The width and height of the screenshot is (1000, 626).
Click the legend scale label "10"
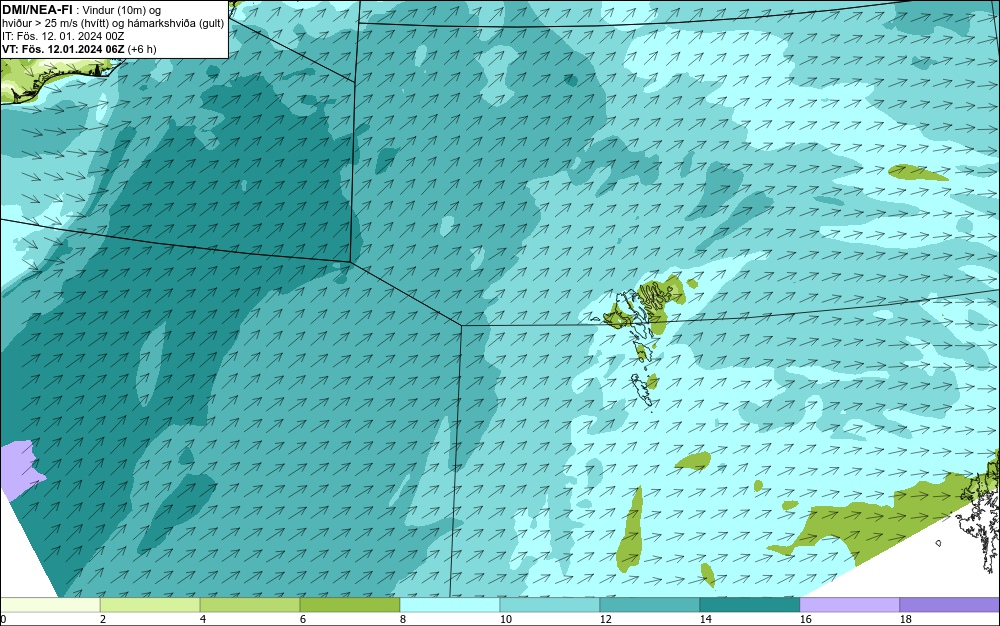(505, 619)
